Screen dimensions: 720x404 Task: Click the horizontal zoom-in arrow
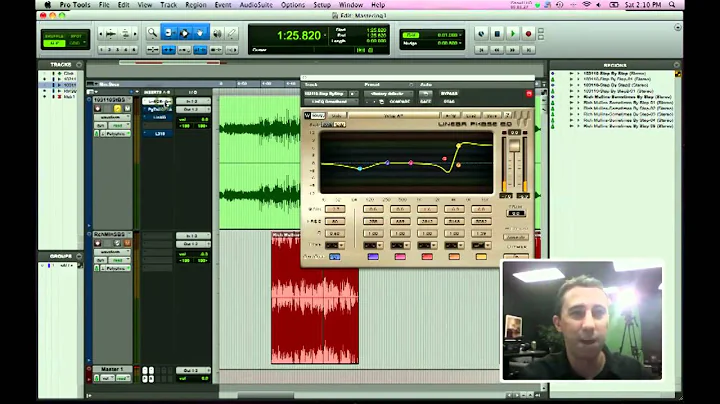point(135,34)
